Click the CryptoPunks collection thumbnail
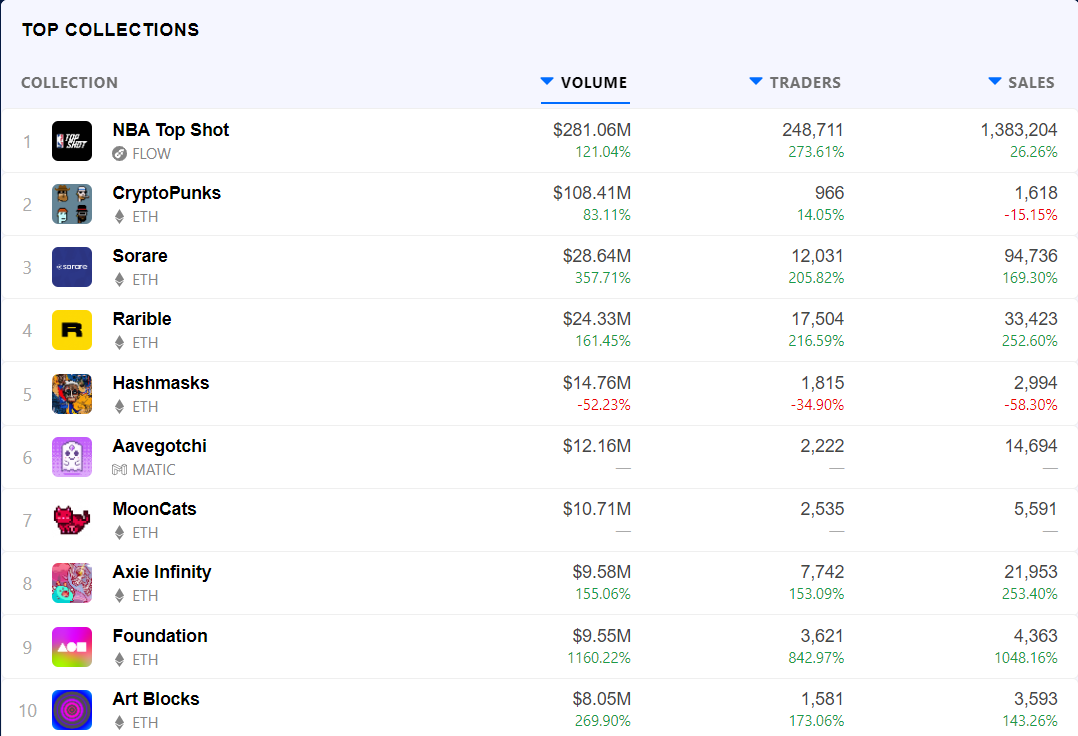 (72, 204)
